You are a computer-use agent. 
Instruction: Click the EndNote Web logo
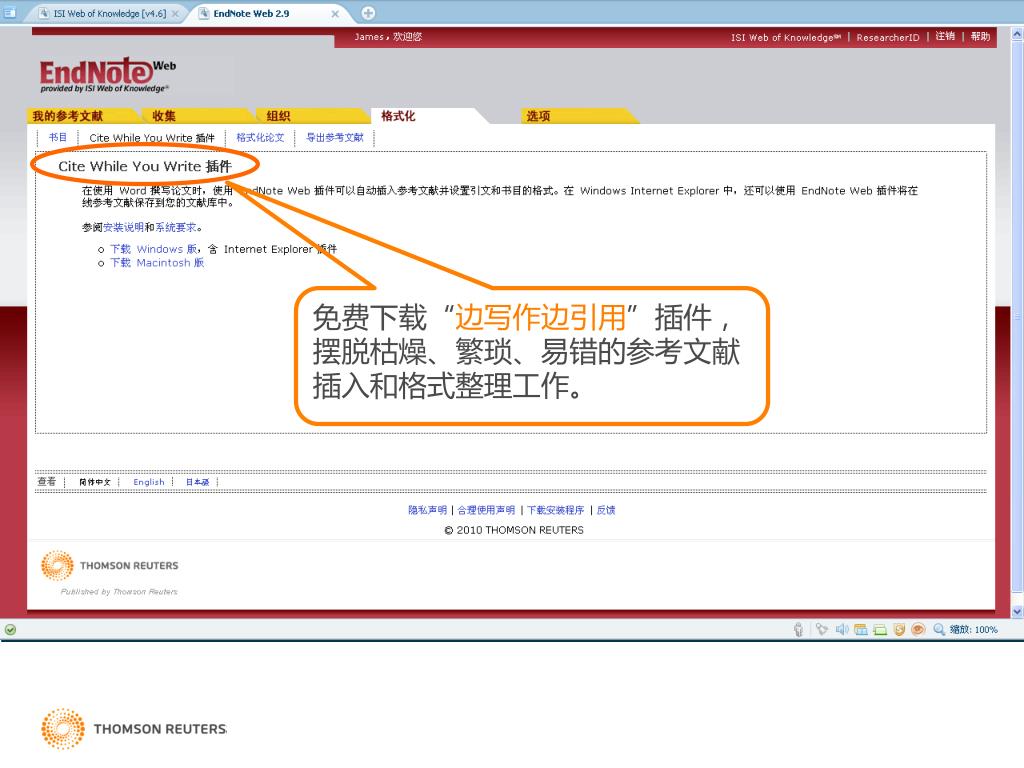tap(108, 74)
